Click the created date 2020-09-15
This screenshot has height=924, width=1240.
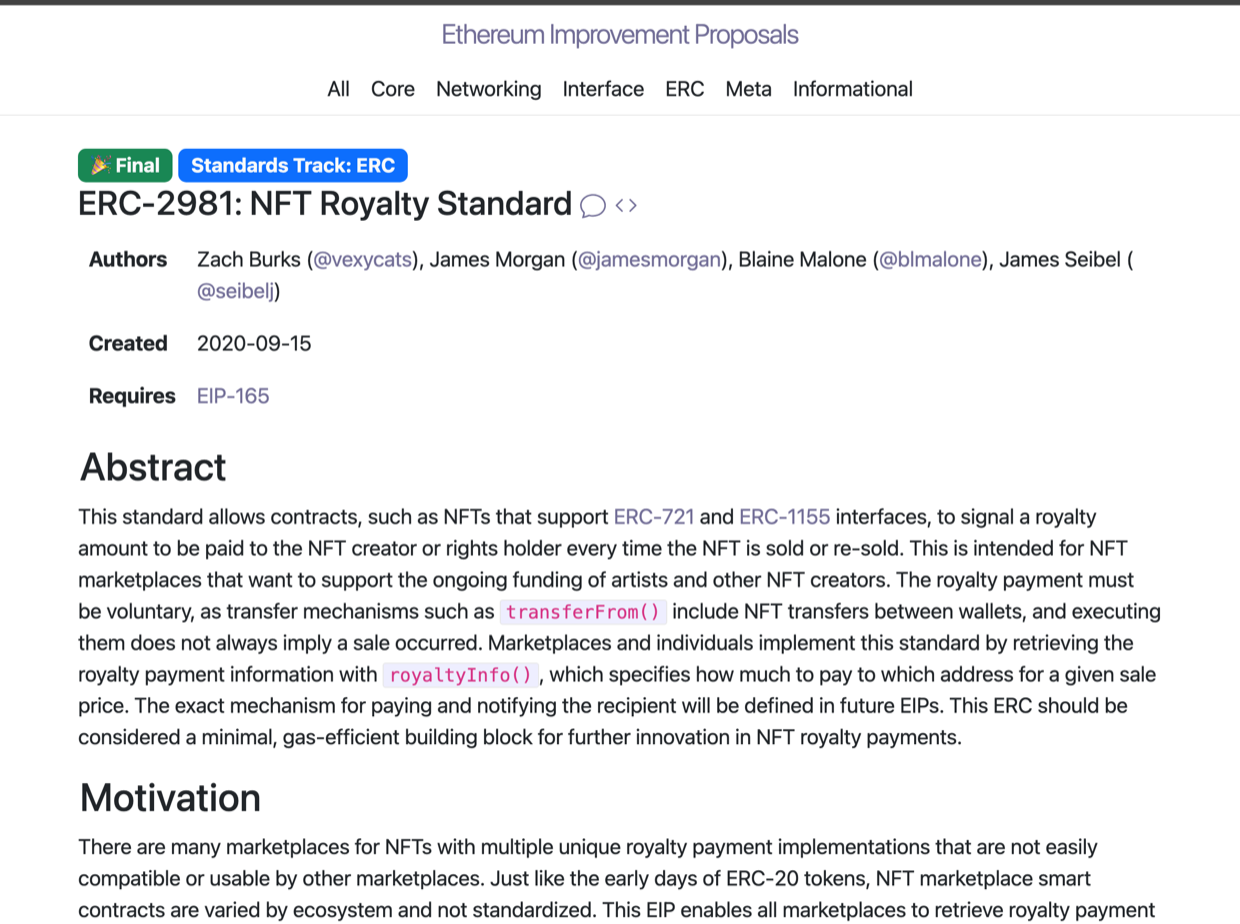pos(254,344)
